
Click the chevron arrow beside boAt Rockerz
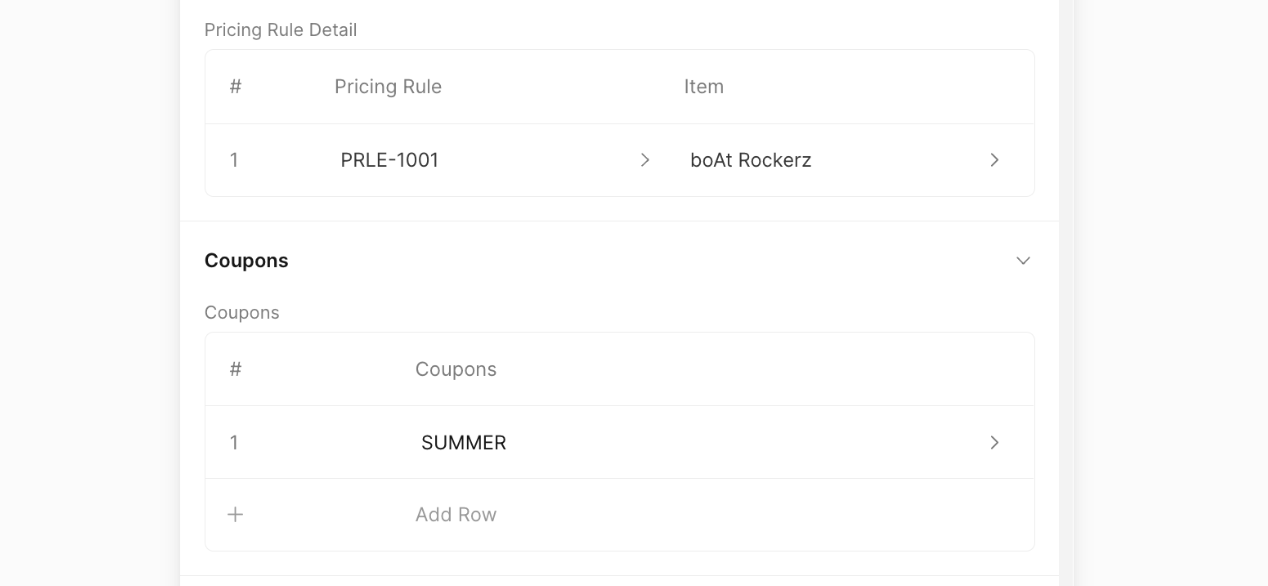994,160
